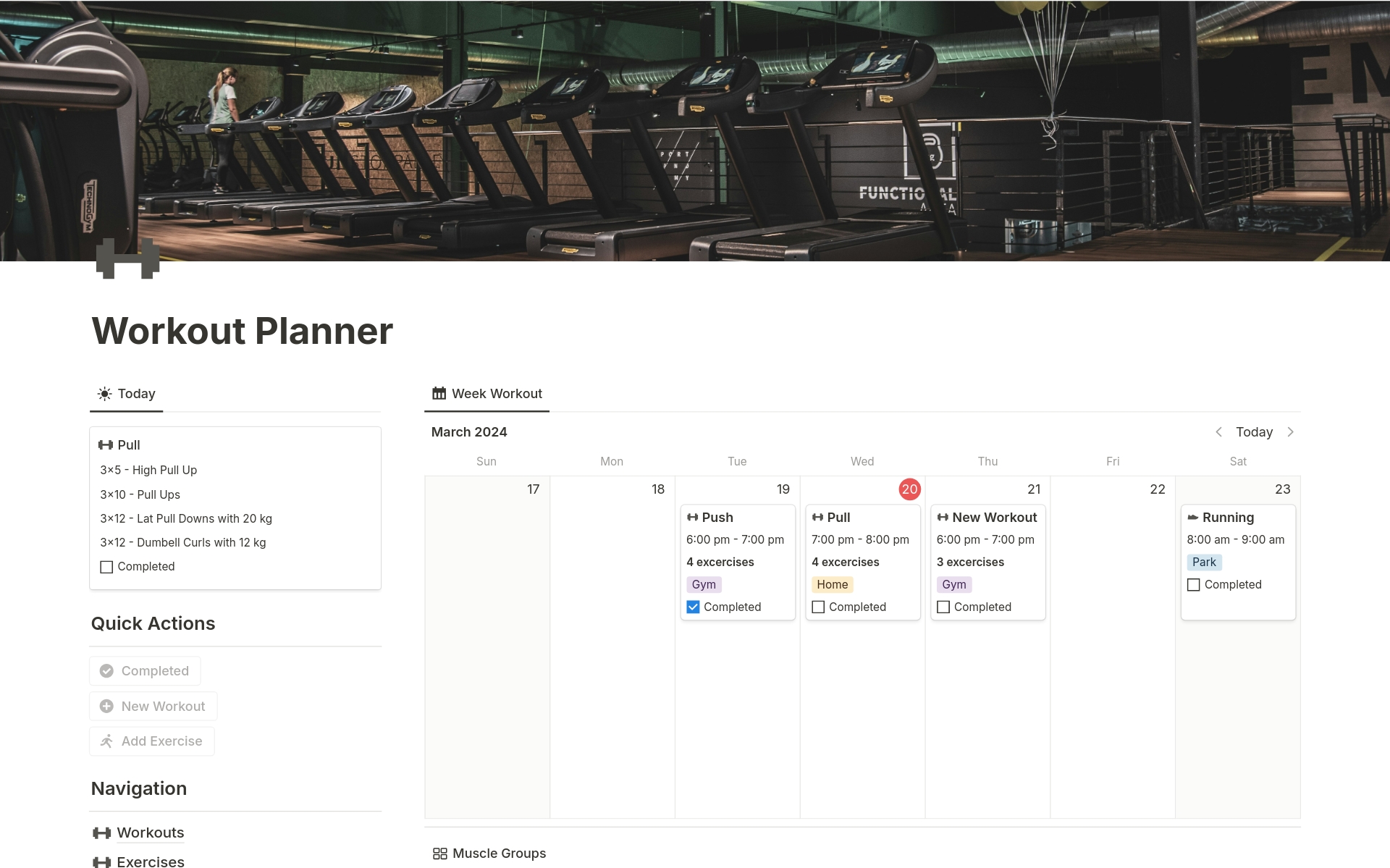Click the Push workout dumbbell icon on Tuesday
1390x868 pixels.
(693, 517)
